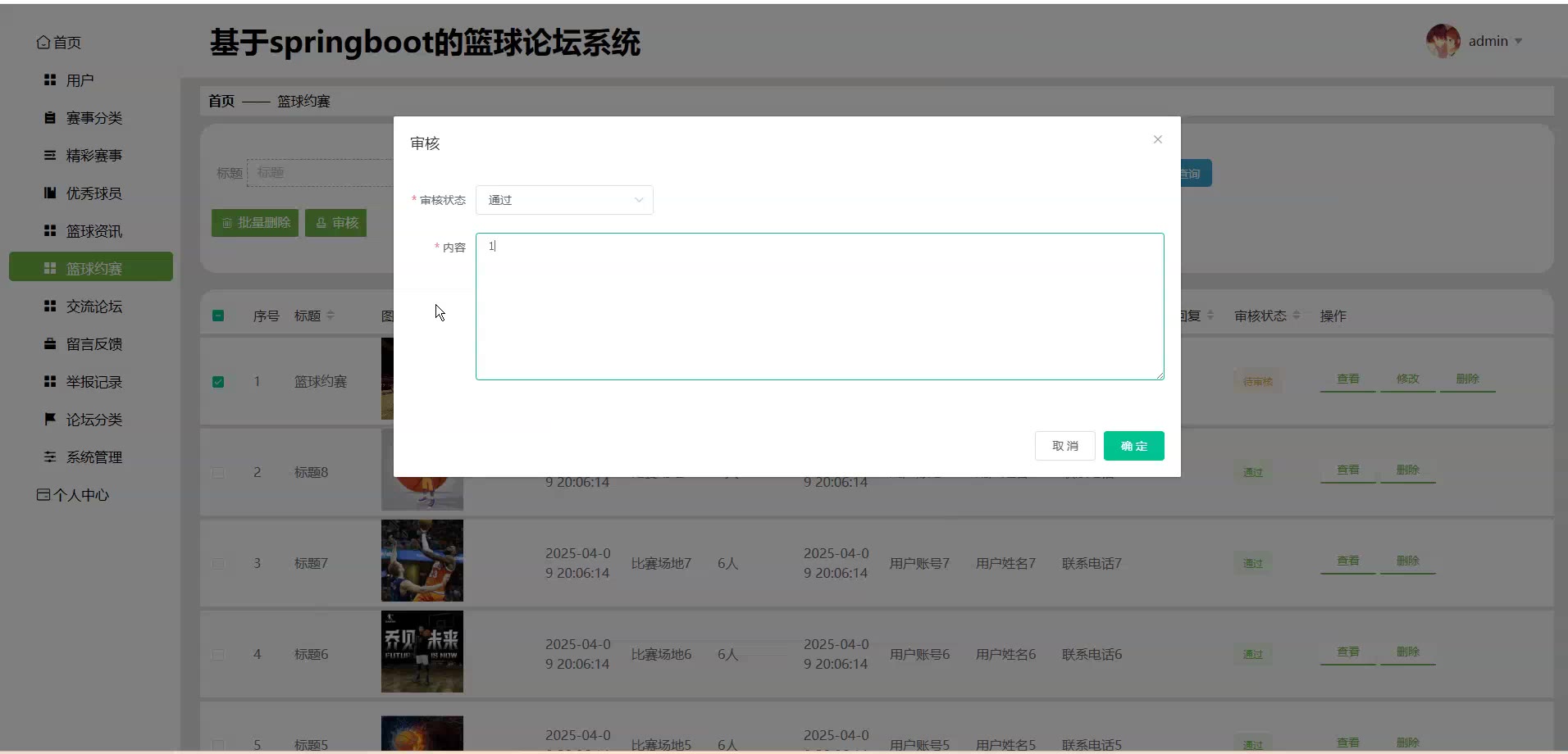Click the 用户姓名7 cell
1568x754 pixels.
pos(1006,564)
